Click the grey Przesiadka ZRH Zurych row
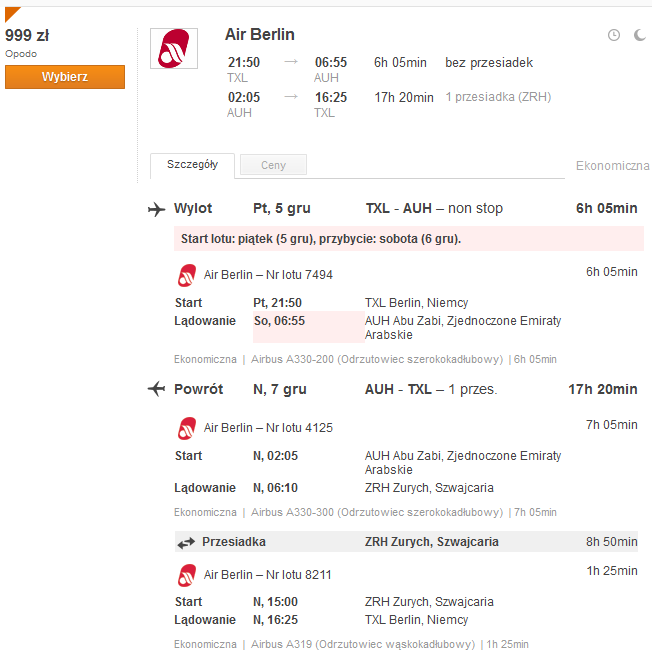 (x=406, y=542)
